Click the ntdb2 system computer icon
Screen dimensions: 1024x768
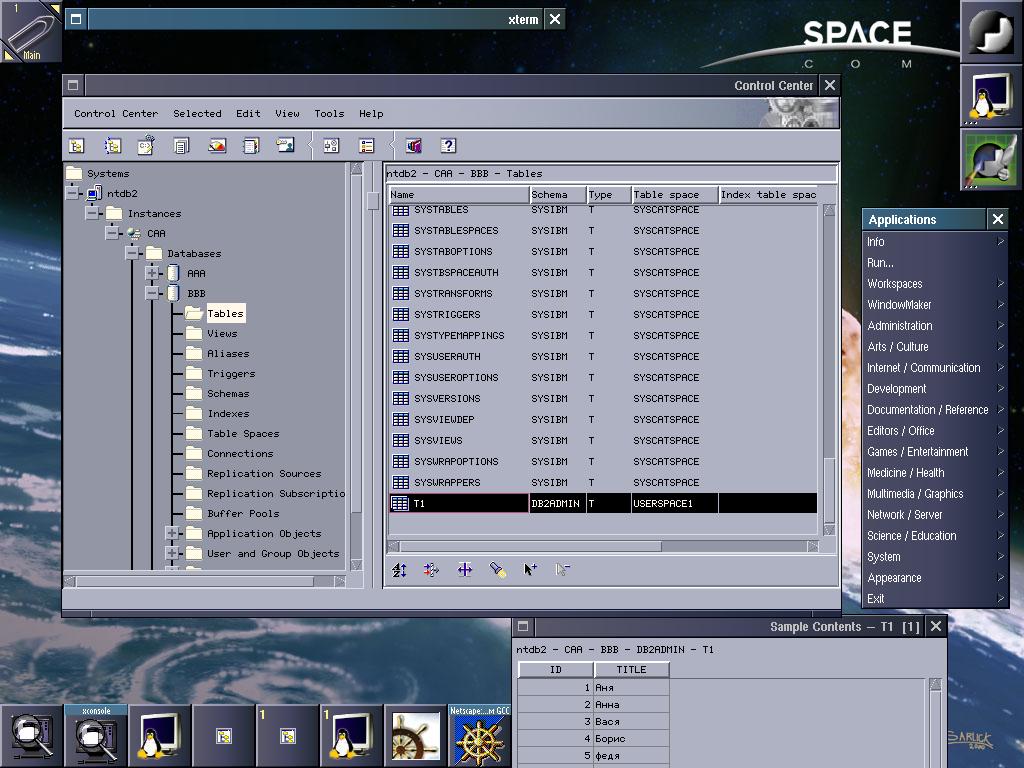(95, 193)
